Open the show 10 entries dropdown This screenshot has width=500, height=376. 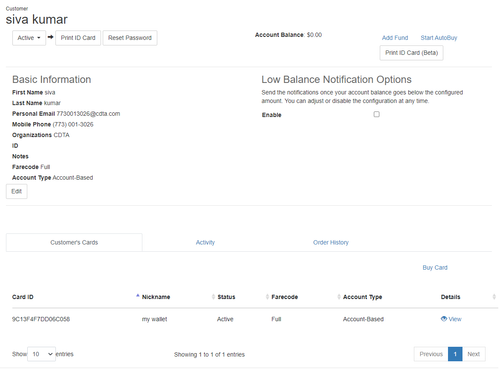click(42, 354)
